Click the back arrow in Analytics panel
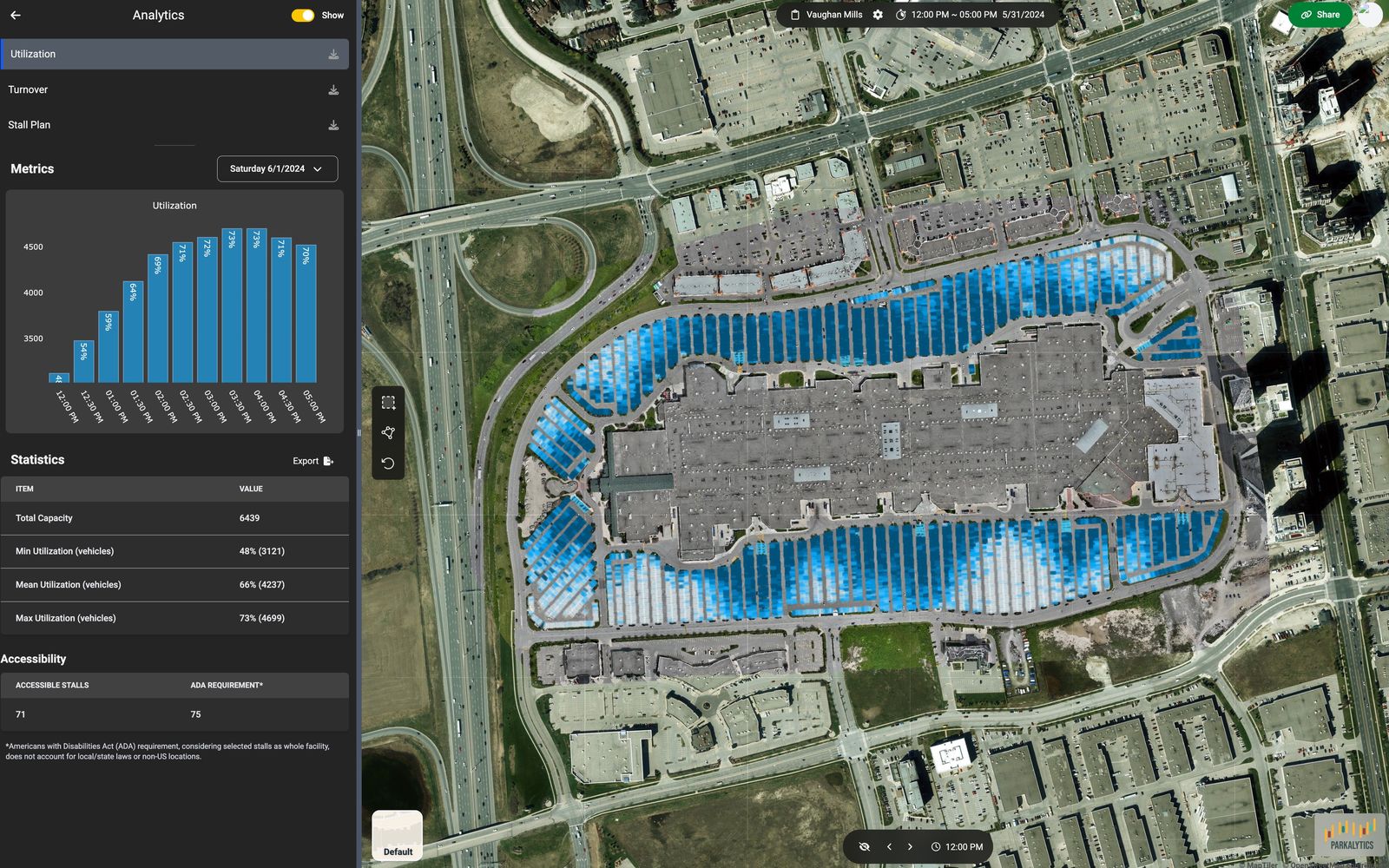This screenshot has height=868, width=1389. point(16,15)
